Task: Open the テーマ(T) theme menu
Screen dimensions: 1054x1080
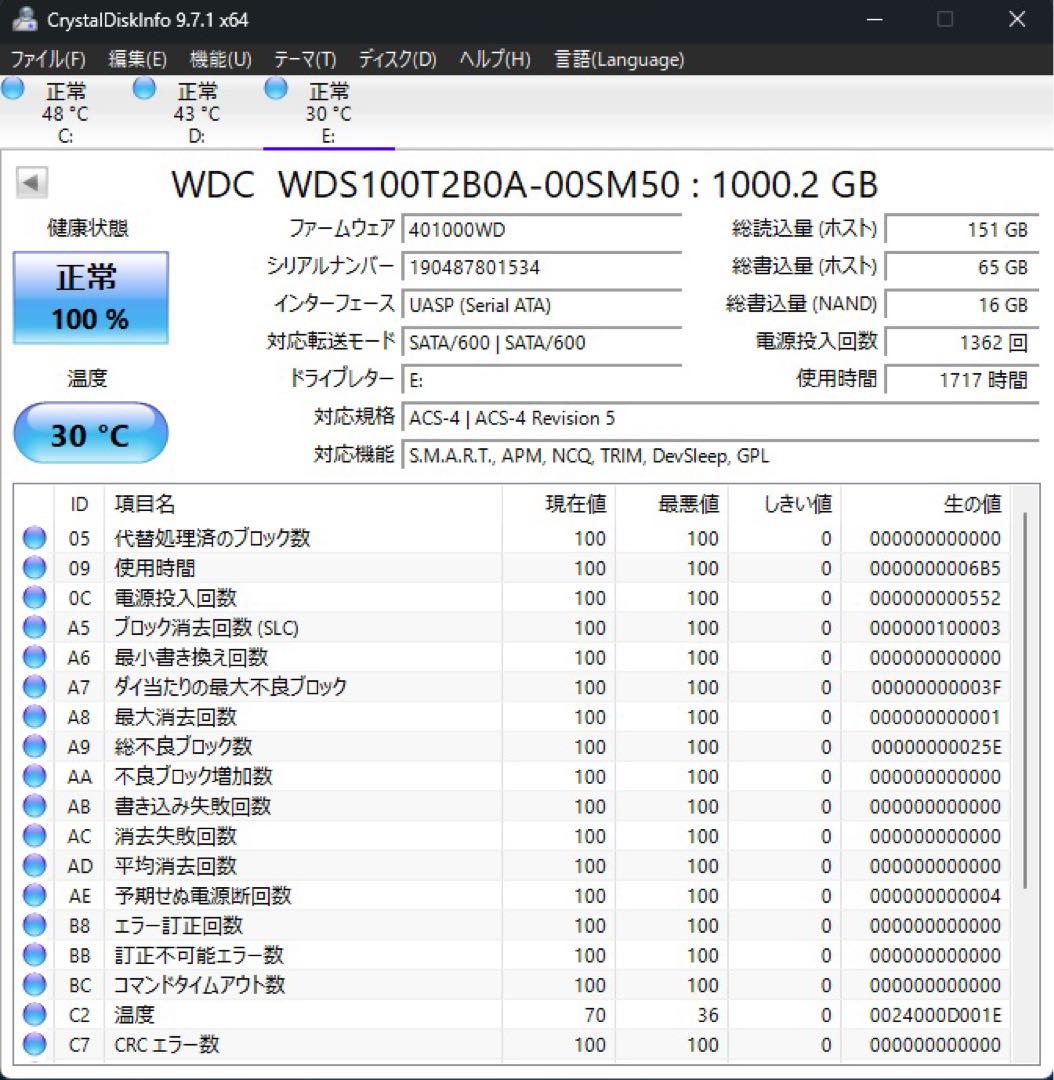Action: (x=303, y=59)
